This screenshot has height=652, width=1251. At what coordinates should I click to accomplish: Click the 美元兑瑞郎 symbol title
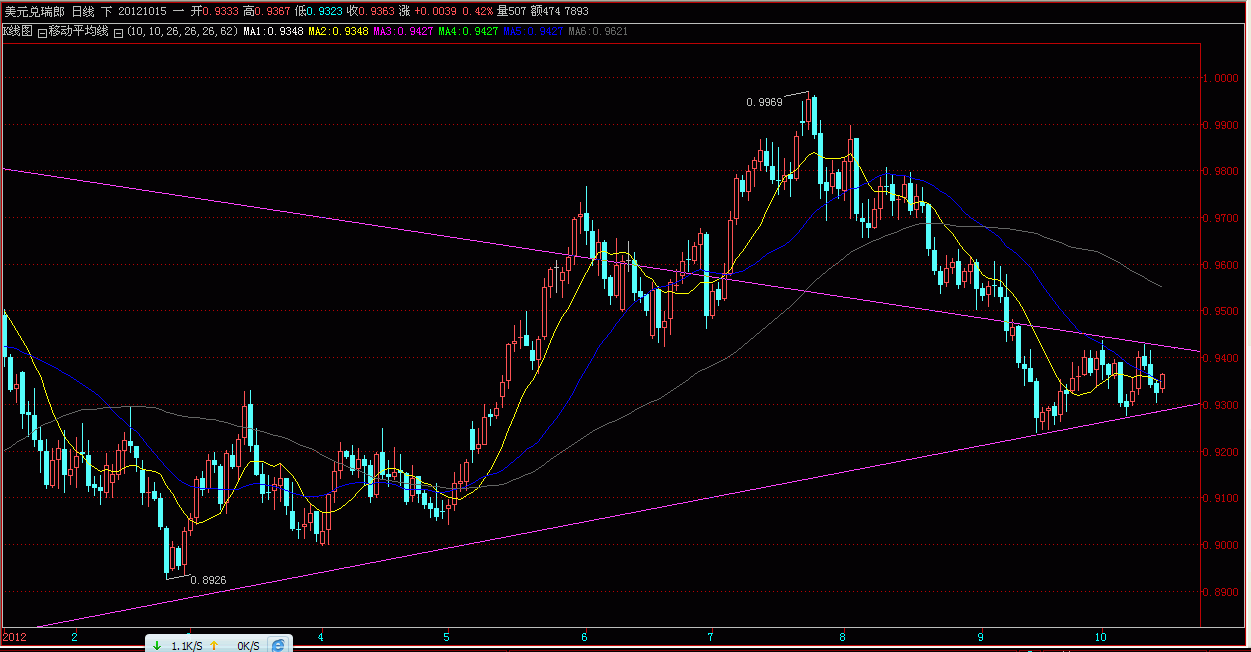tap(34, 11)
